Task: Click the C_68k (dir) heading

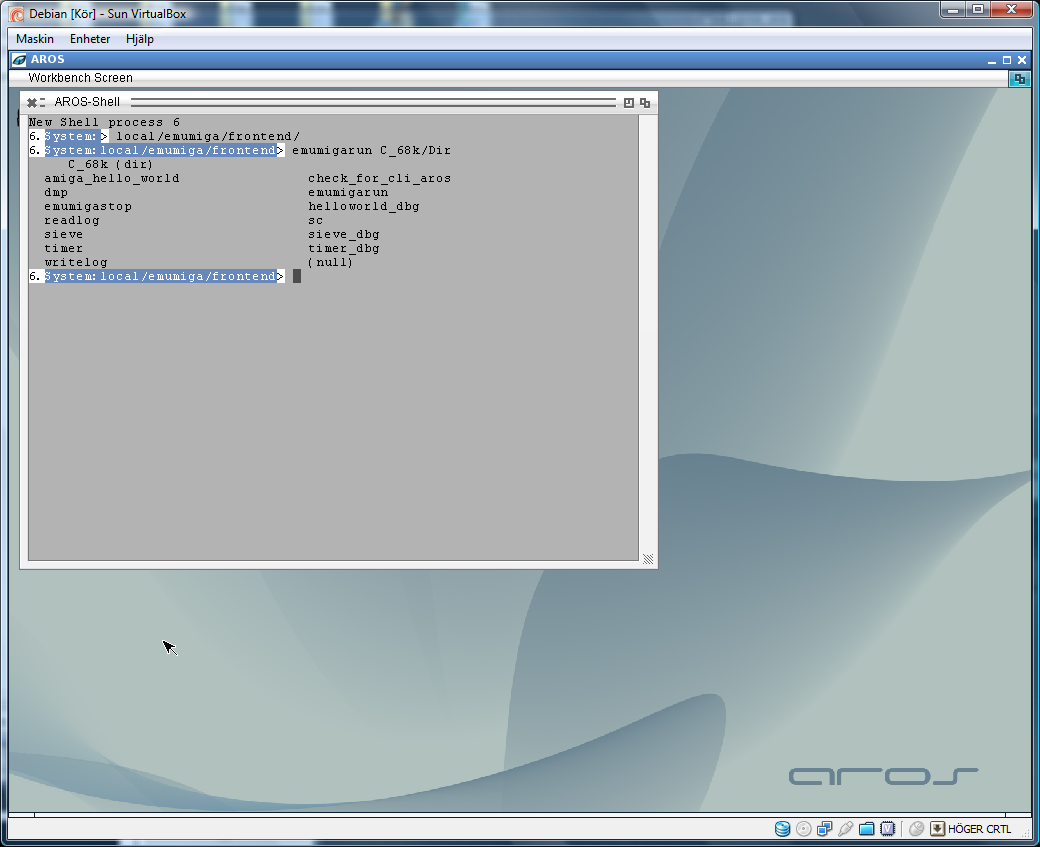Action: [110, 164]
